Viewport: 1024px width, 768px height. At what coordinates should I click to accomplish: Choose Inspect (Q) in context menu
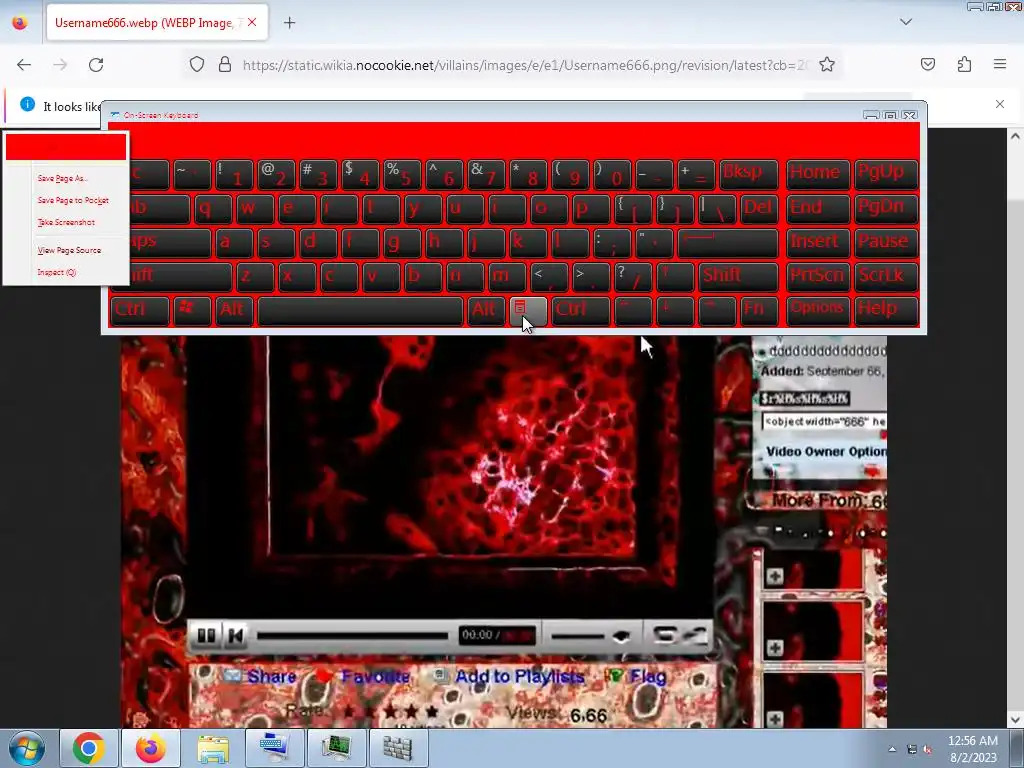point(57,272)
